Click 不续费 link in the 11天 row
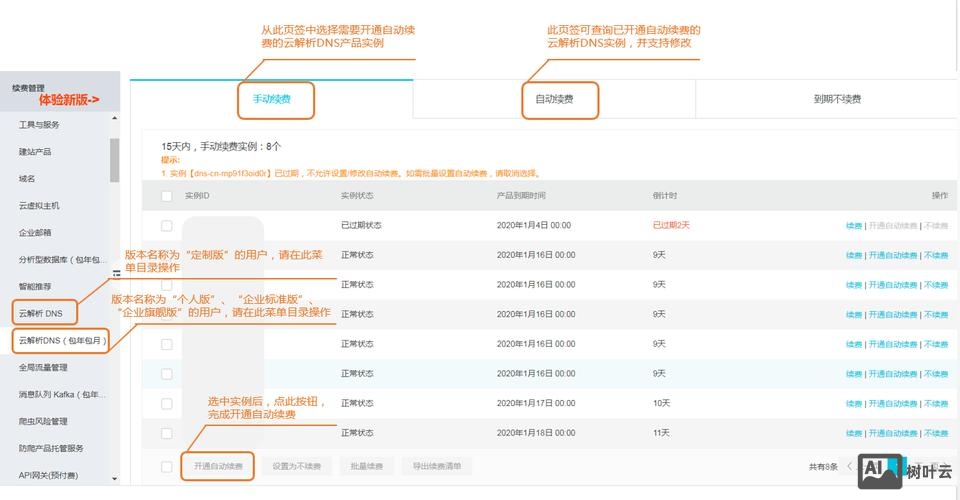960x500 pixels. click(936, 433)
